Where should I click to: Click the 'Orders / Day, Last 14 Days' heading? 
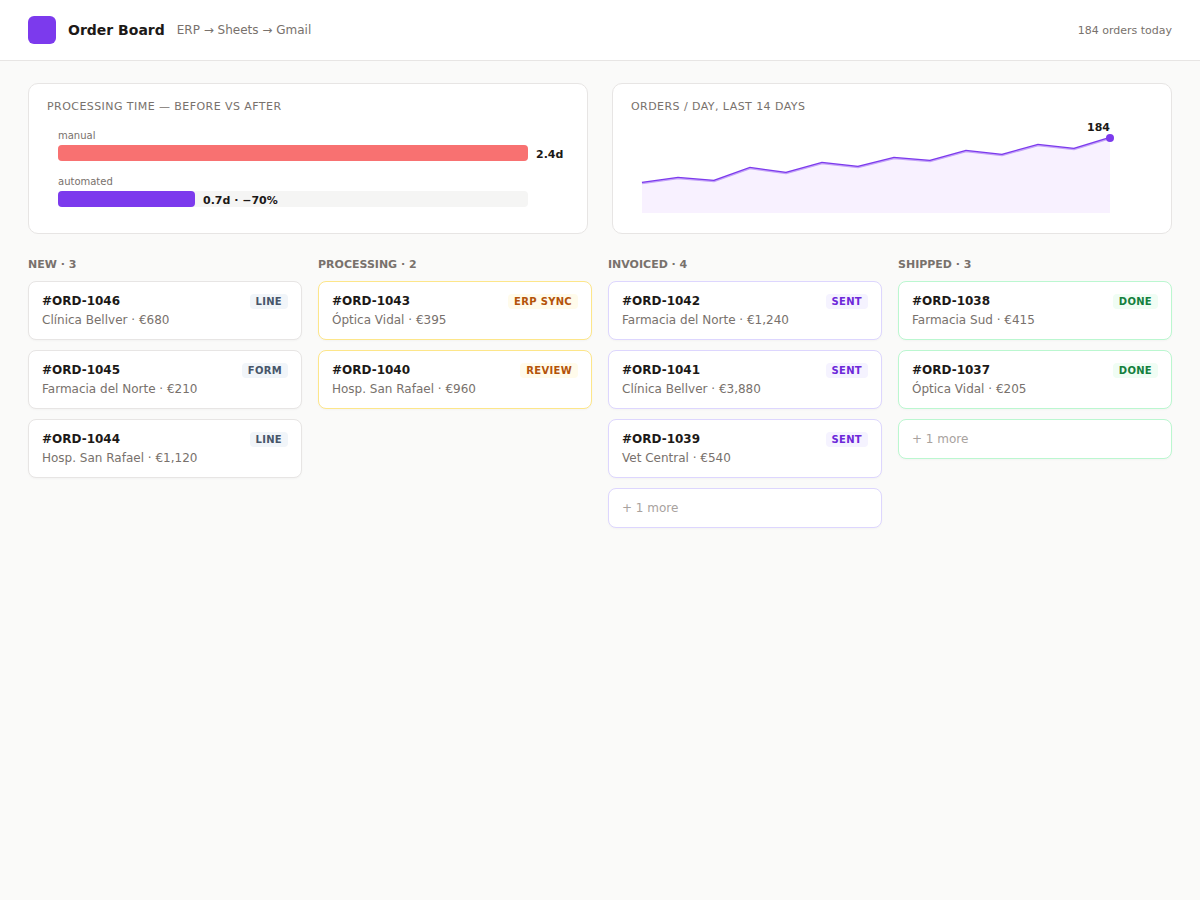point(718,106)
